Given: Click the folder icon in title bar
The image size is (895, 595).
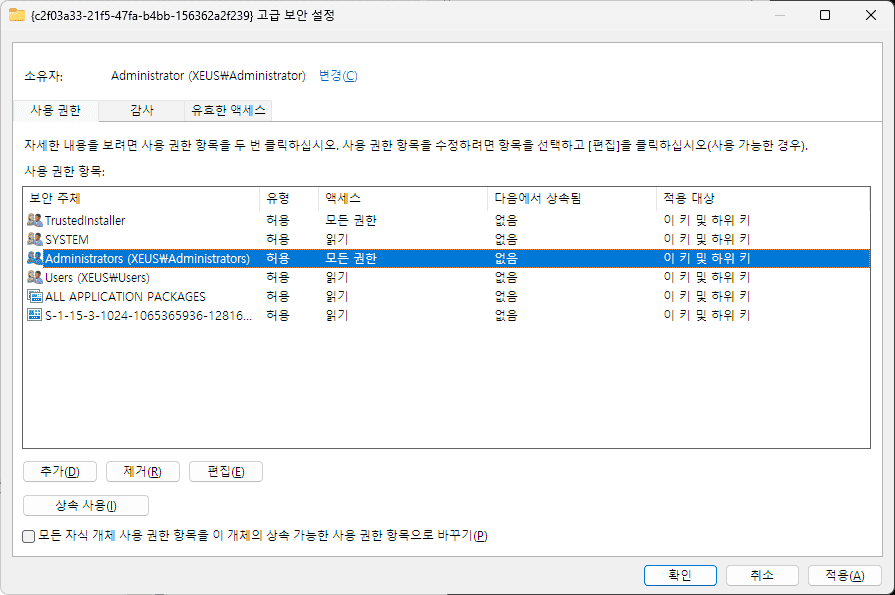Looking at the screenshot, I should [16, 15].
